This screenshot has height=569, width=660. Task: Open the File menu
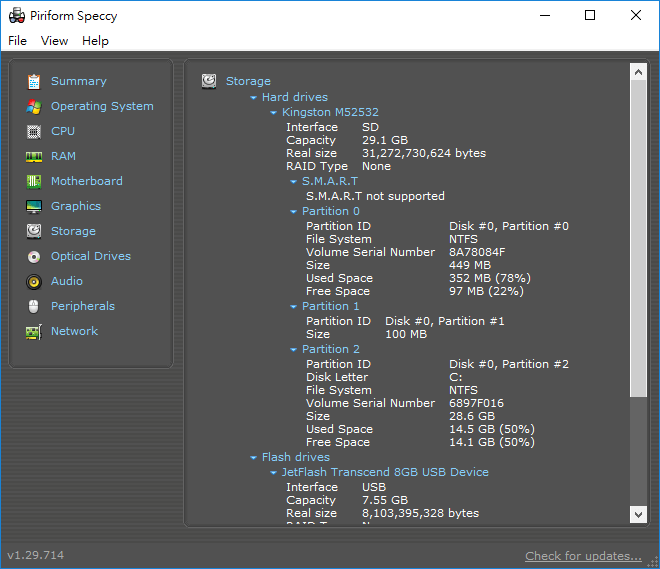(x=18, y=41)
